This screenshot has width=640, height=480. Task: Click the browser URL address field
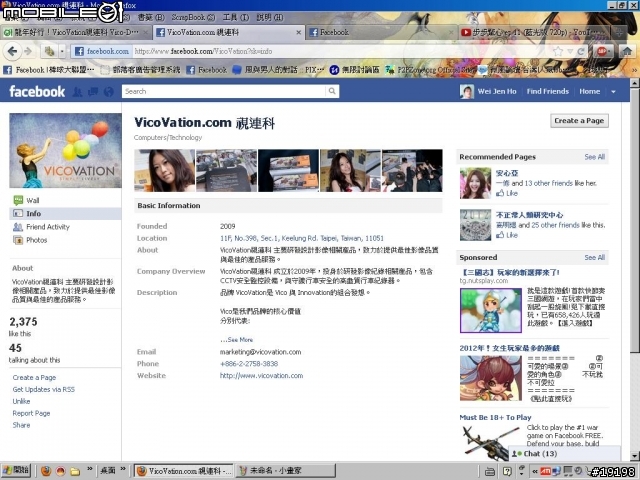coord(343,51)
